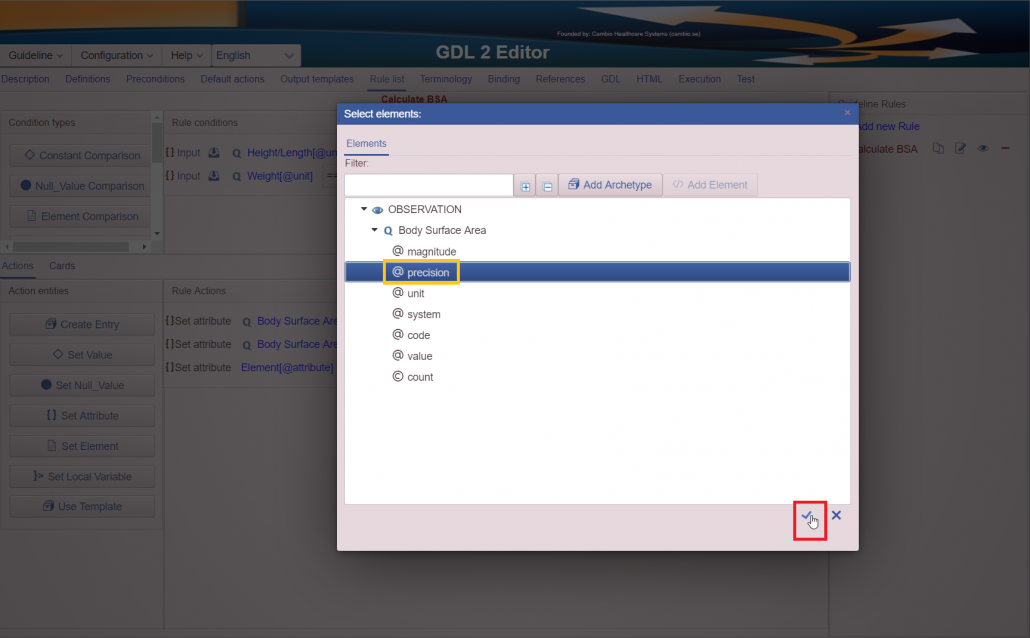Open the Configuration menu
The image size is (1030, 638).
pyautogui.click(x=117, y=56)
